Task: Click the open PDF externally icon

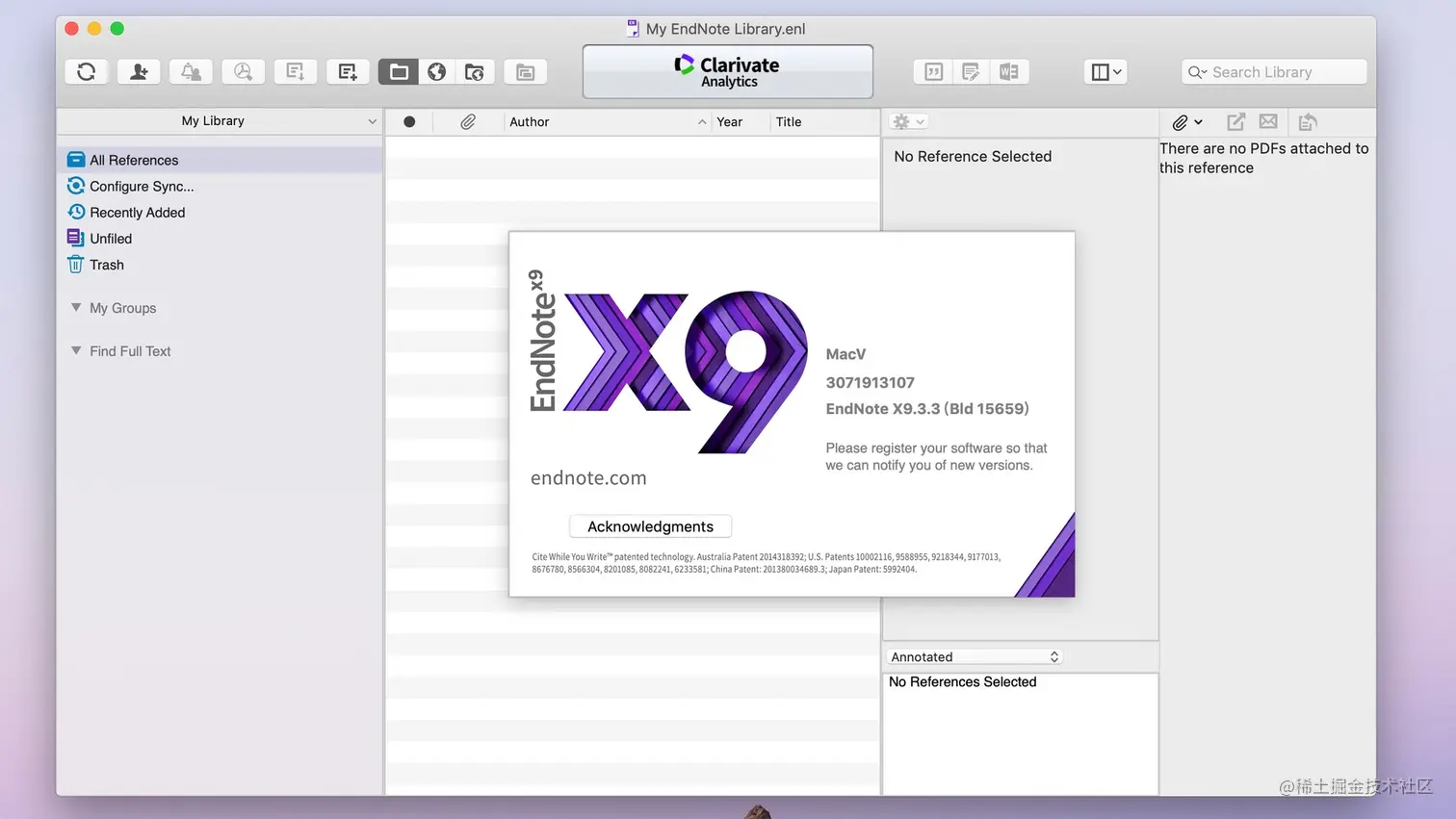Action: tap(1235, 122)
